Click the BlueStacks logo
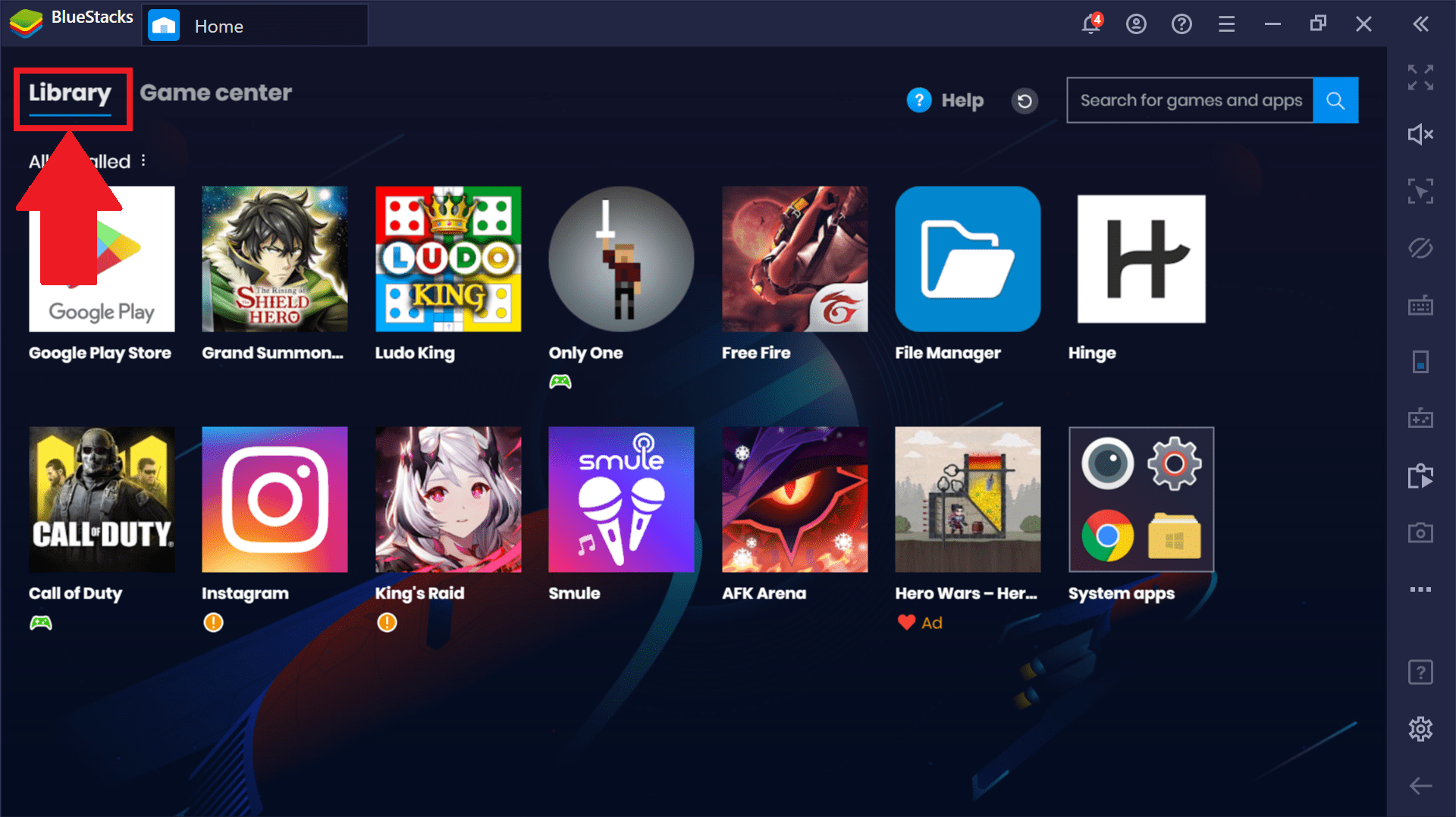 point(26,23)
